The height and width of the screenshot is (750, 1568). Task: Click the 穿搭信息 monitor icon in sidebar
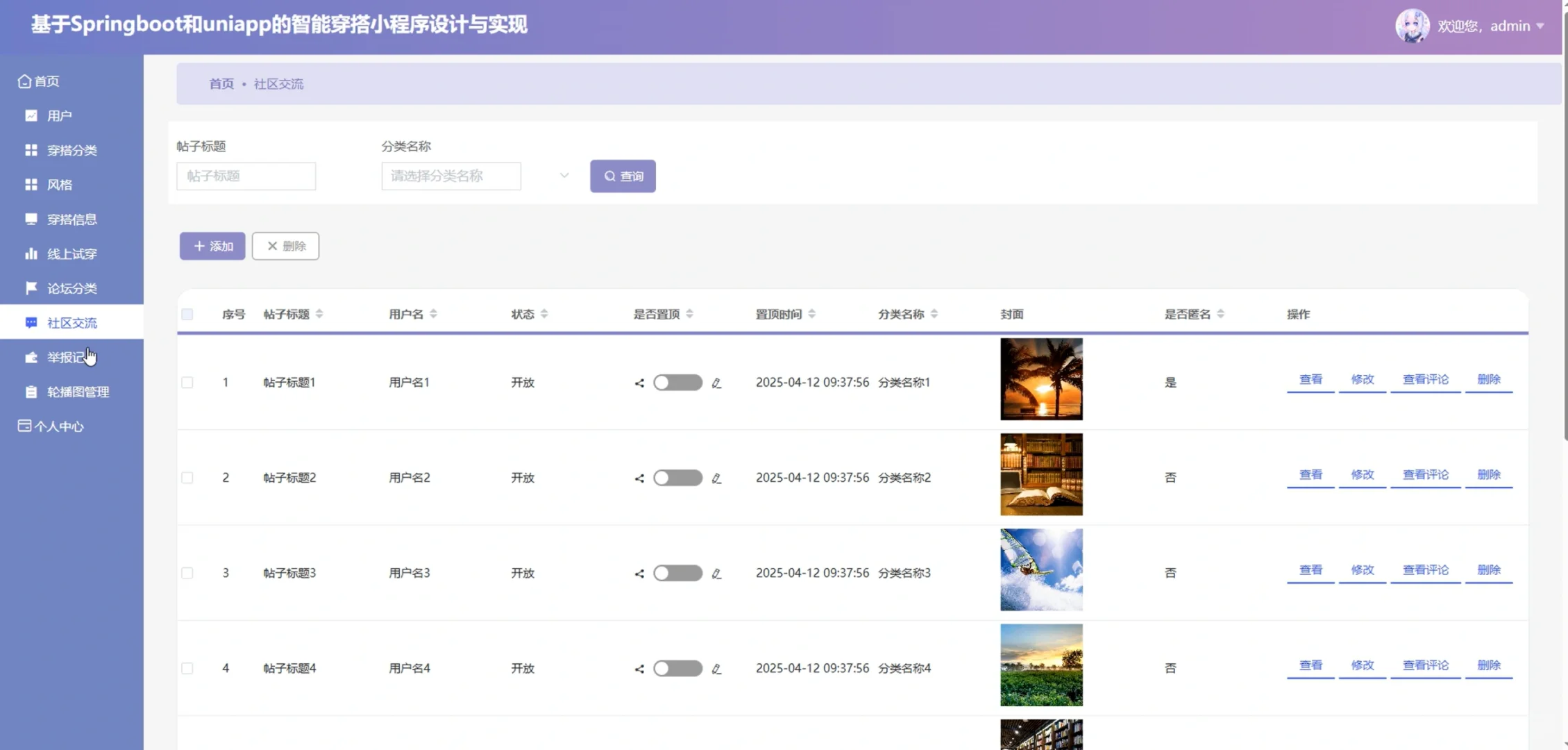[x=31, y=219]
